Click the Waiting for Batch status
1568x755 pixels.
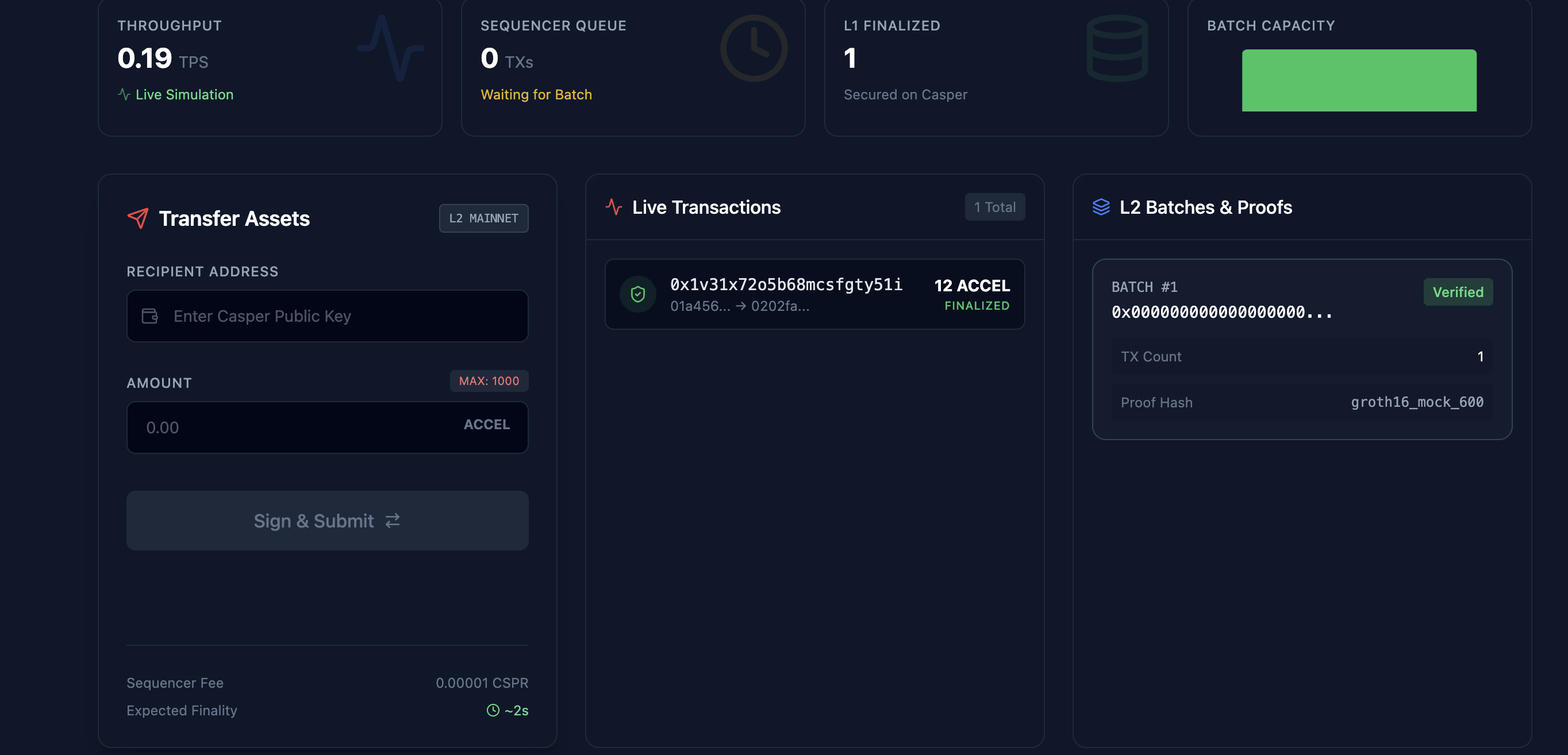coord(536,94)
